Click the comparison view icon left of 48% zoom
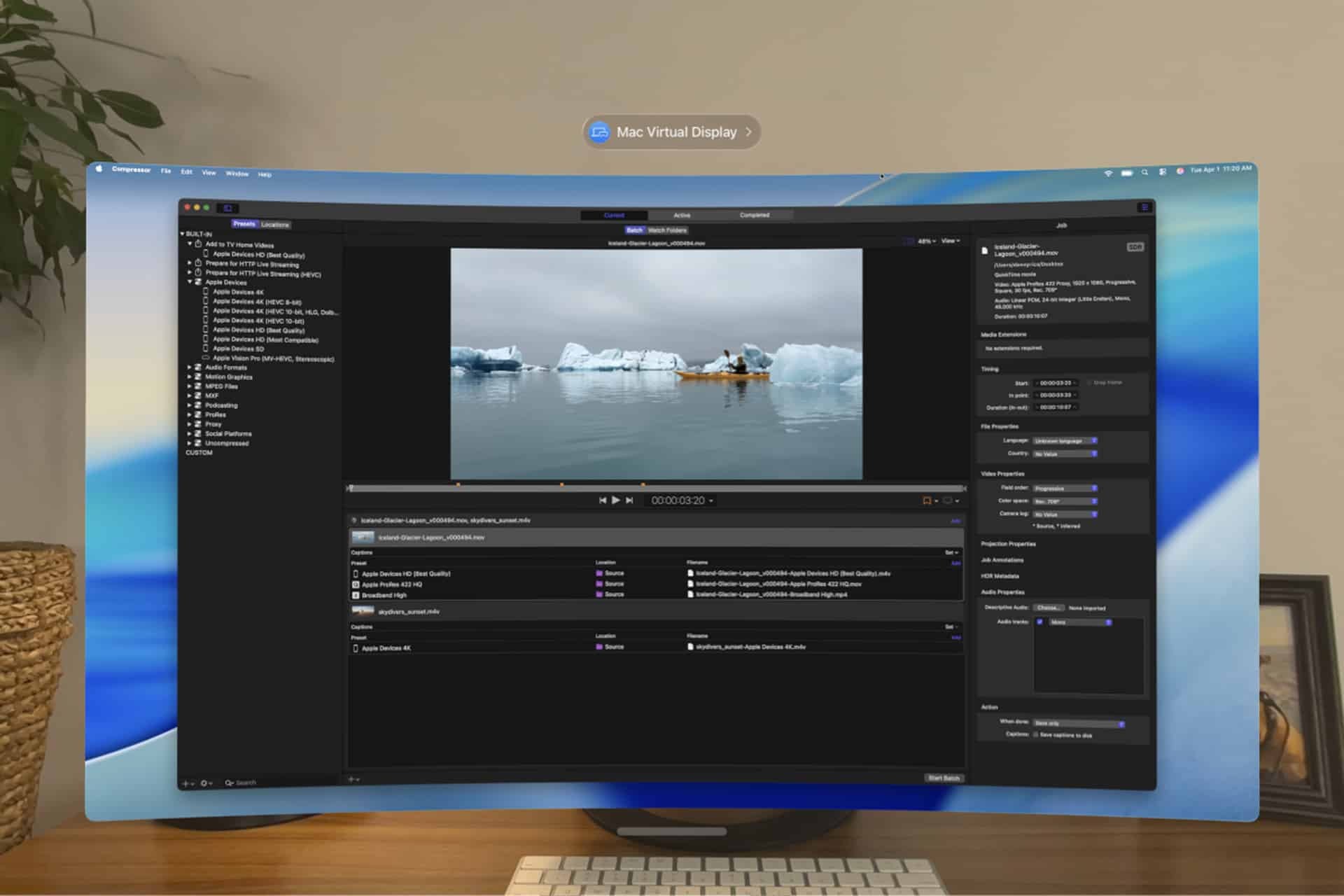 click(x=909, y=241)
